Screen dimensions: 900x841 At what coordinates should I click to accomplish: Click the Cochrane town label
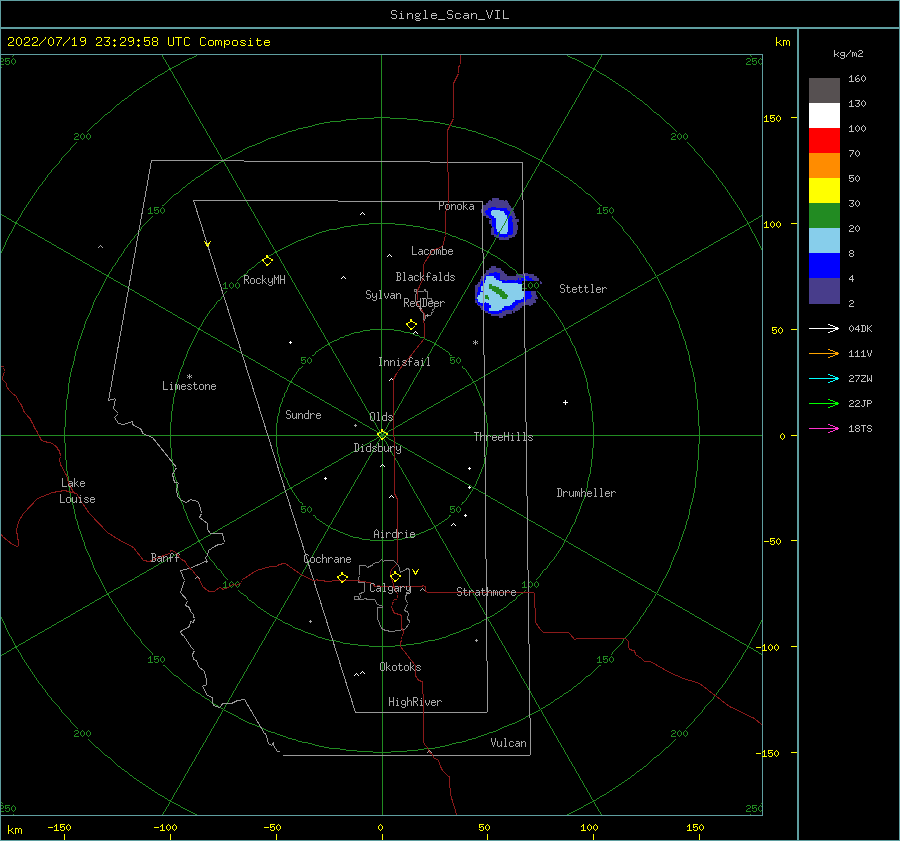tap(327, 559)
